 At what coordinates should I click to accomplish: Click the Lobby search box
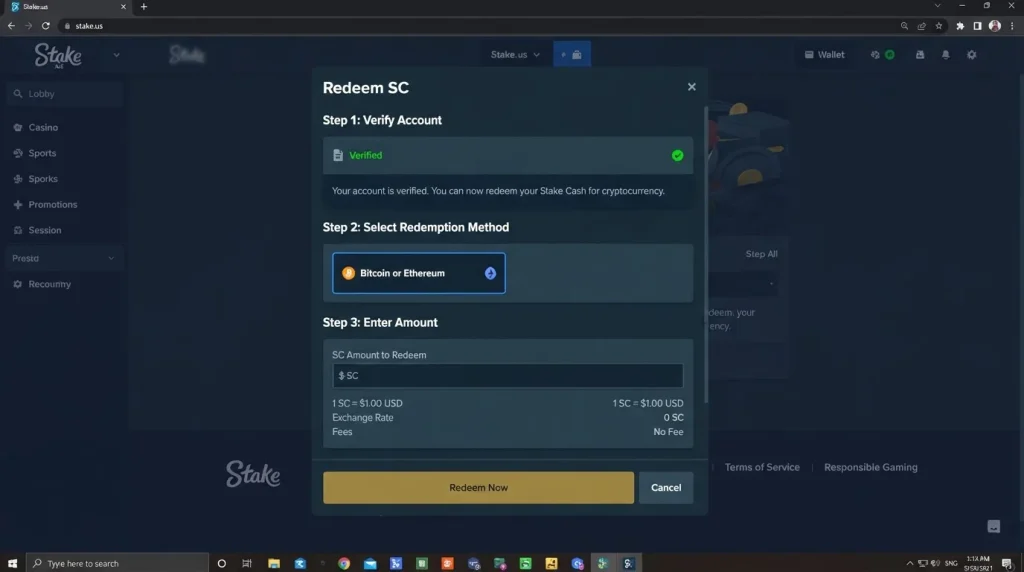click(64, 94)
